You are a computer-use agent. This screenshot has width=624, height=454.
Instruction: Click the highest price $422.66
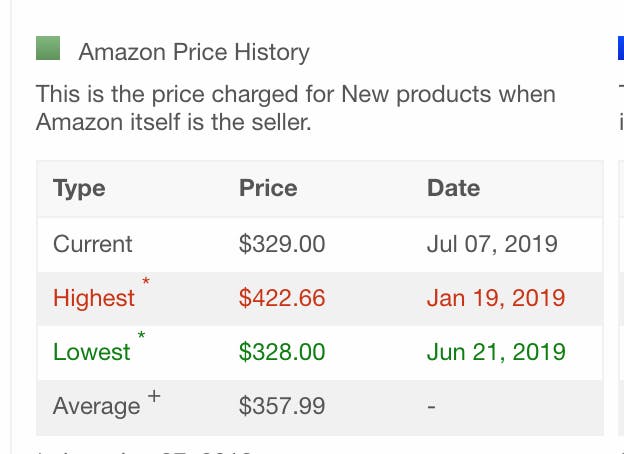coord(282,298)
